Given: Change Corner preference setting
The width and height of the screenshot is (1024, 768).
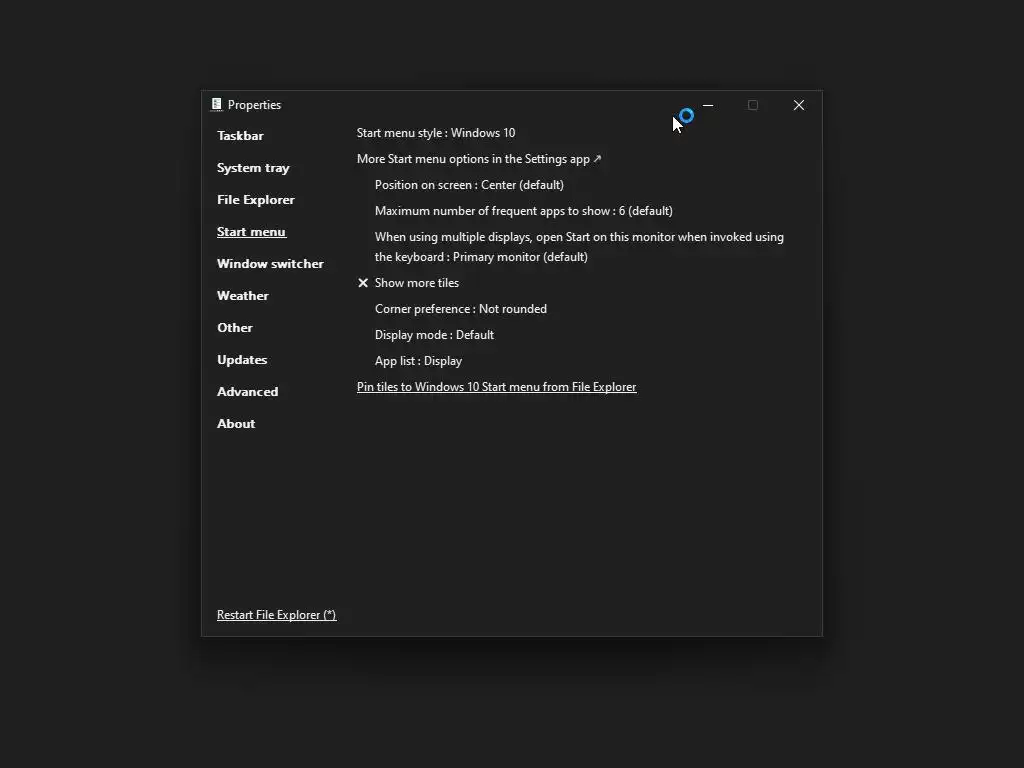Looking at the screenshot, I should coord(460,309).
